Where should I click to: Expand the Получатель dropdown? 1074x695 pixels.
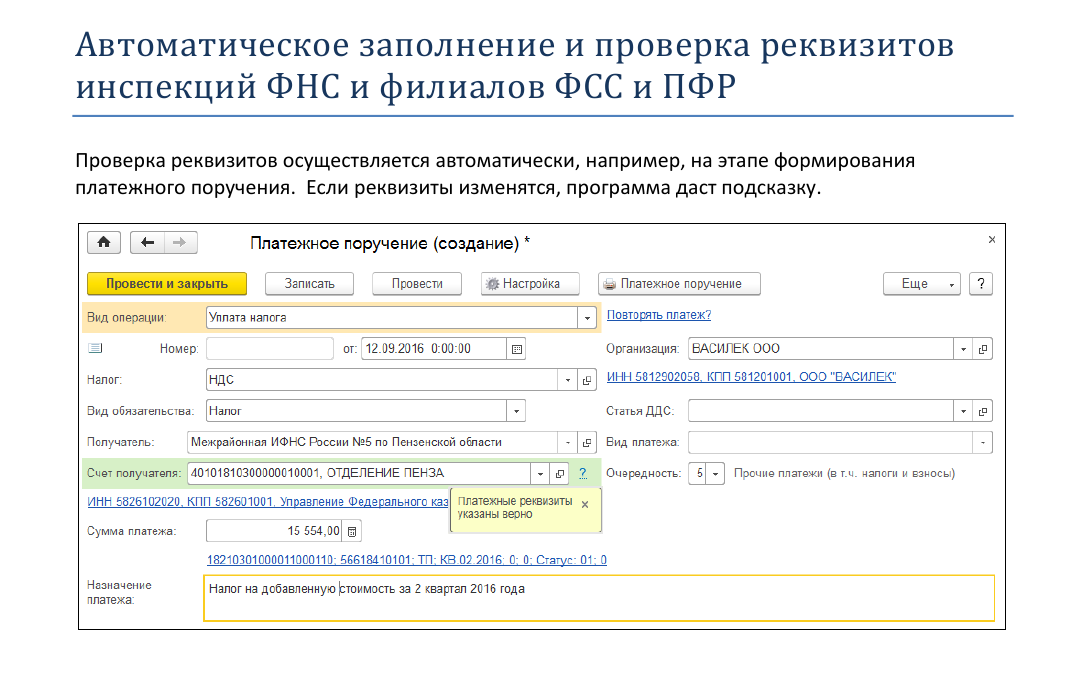(568, 442)
